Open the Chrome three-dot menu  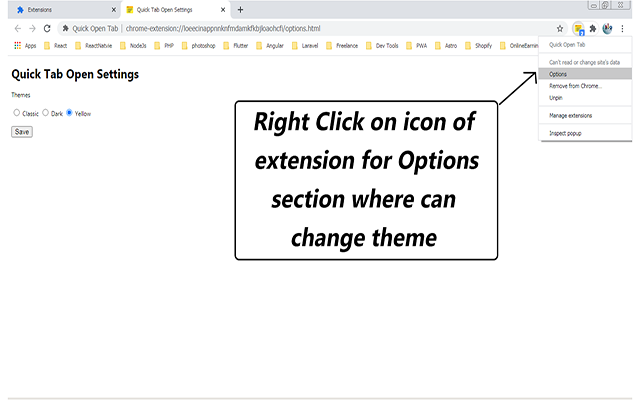[x=622, y=29]
